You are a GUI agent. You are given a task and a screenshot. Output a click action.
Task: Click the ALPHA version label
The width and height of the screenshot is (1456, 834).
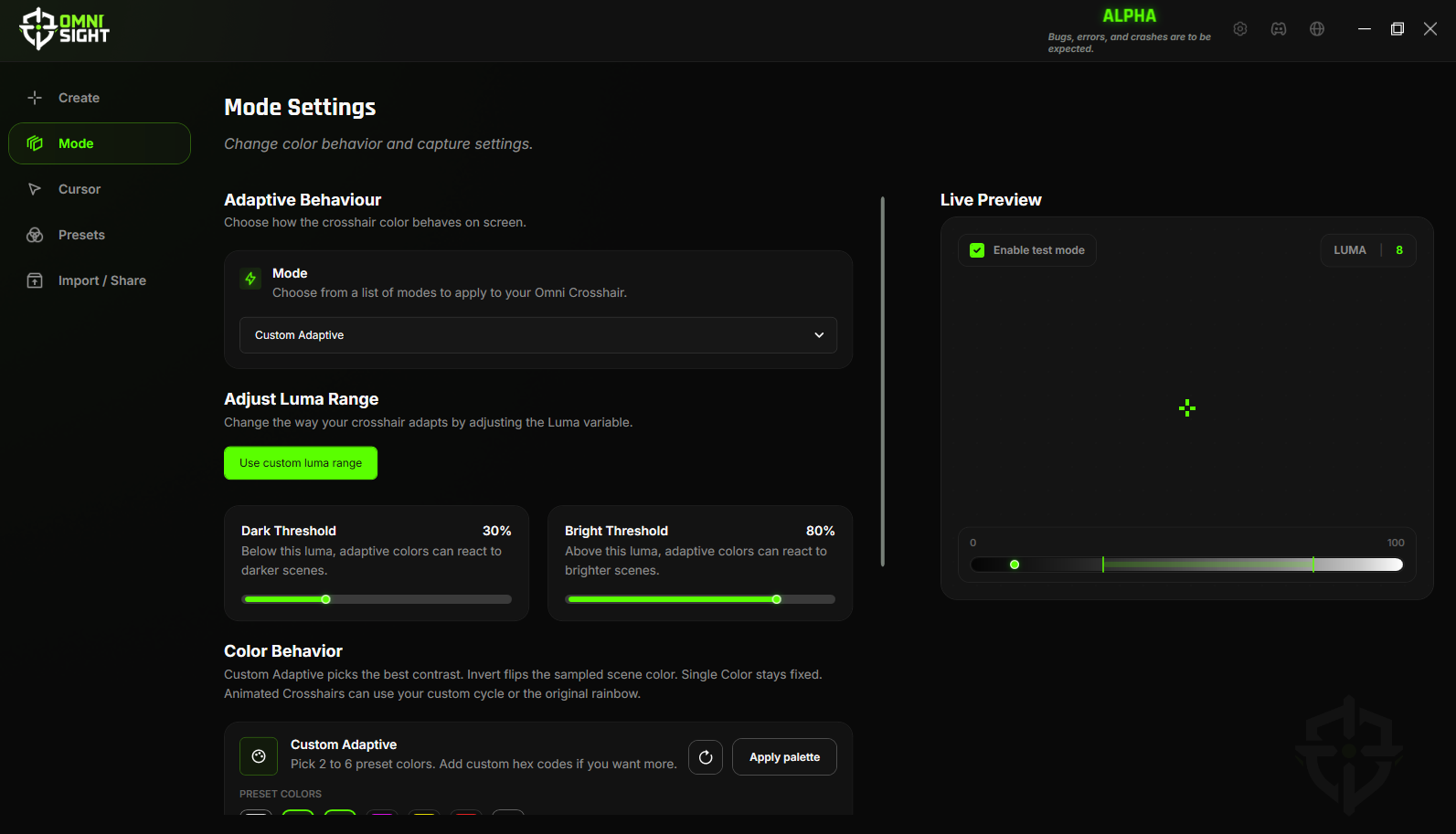click(1130, 16)
